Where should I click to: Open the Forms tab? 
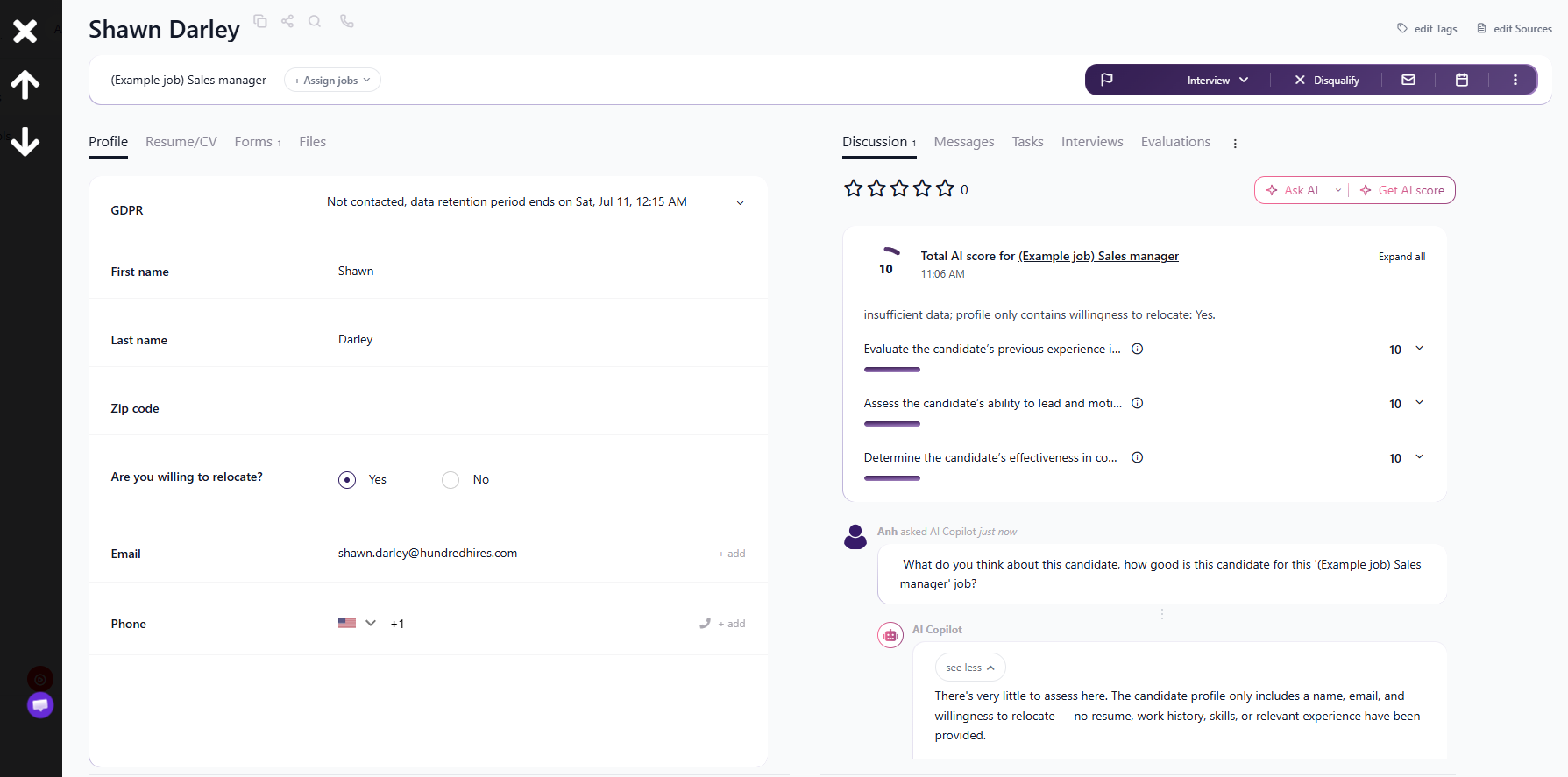(x=258, y=142)
